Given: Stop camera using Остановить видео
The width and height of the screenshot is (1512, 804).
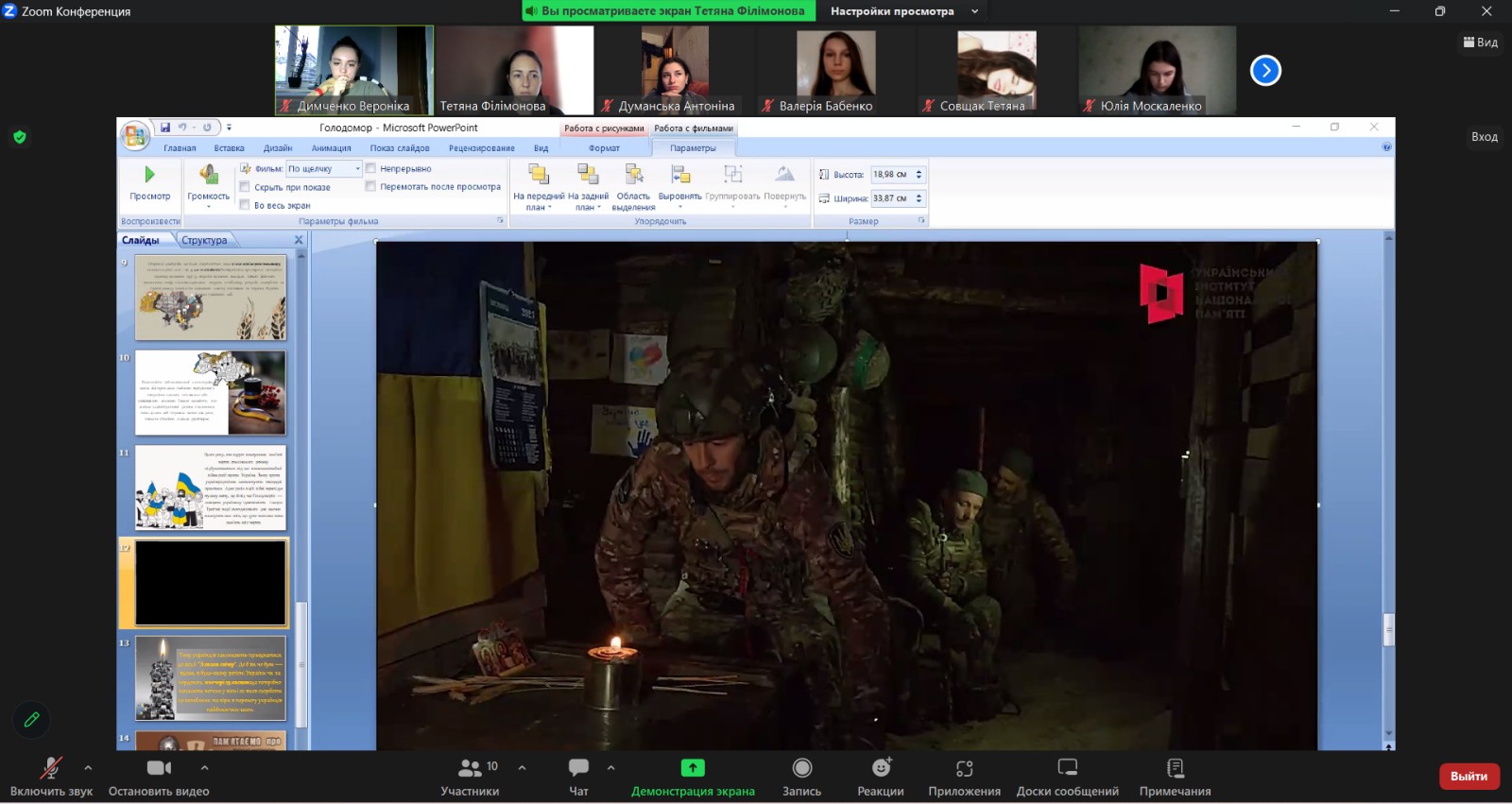Looking at the screenshot, I should click(x=159, y=768).
